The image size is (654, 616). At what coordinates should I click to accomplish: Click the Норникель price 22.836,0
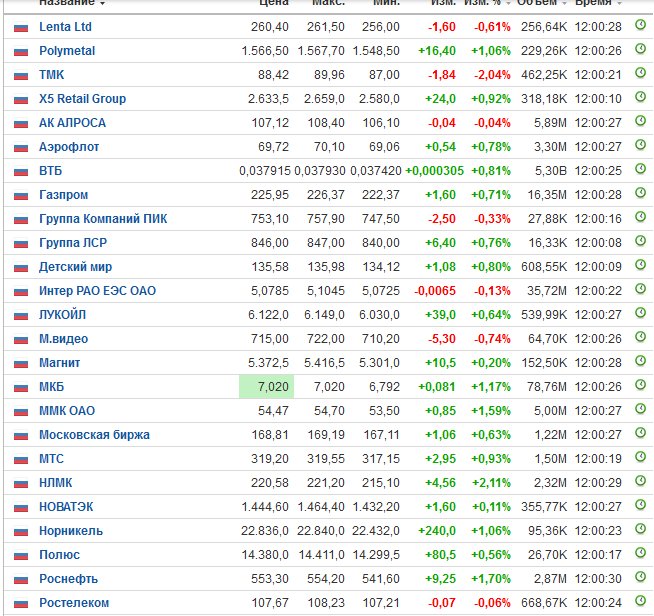click(x=264, y=531)
